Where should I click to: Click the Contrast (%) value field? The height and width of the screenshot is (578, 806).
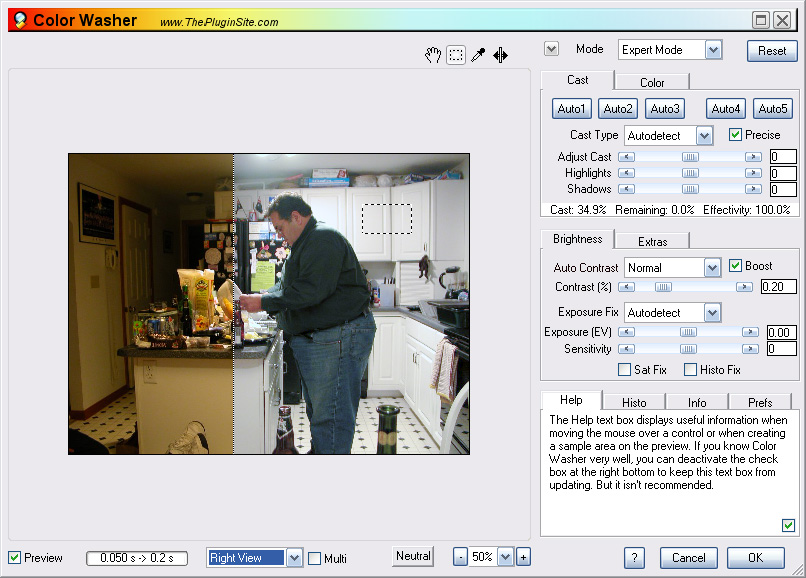pyautogui.click(x=778, y=287)
